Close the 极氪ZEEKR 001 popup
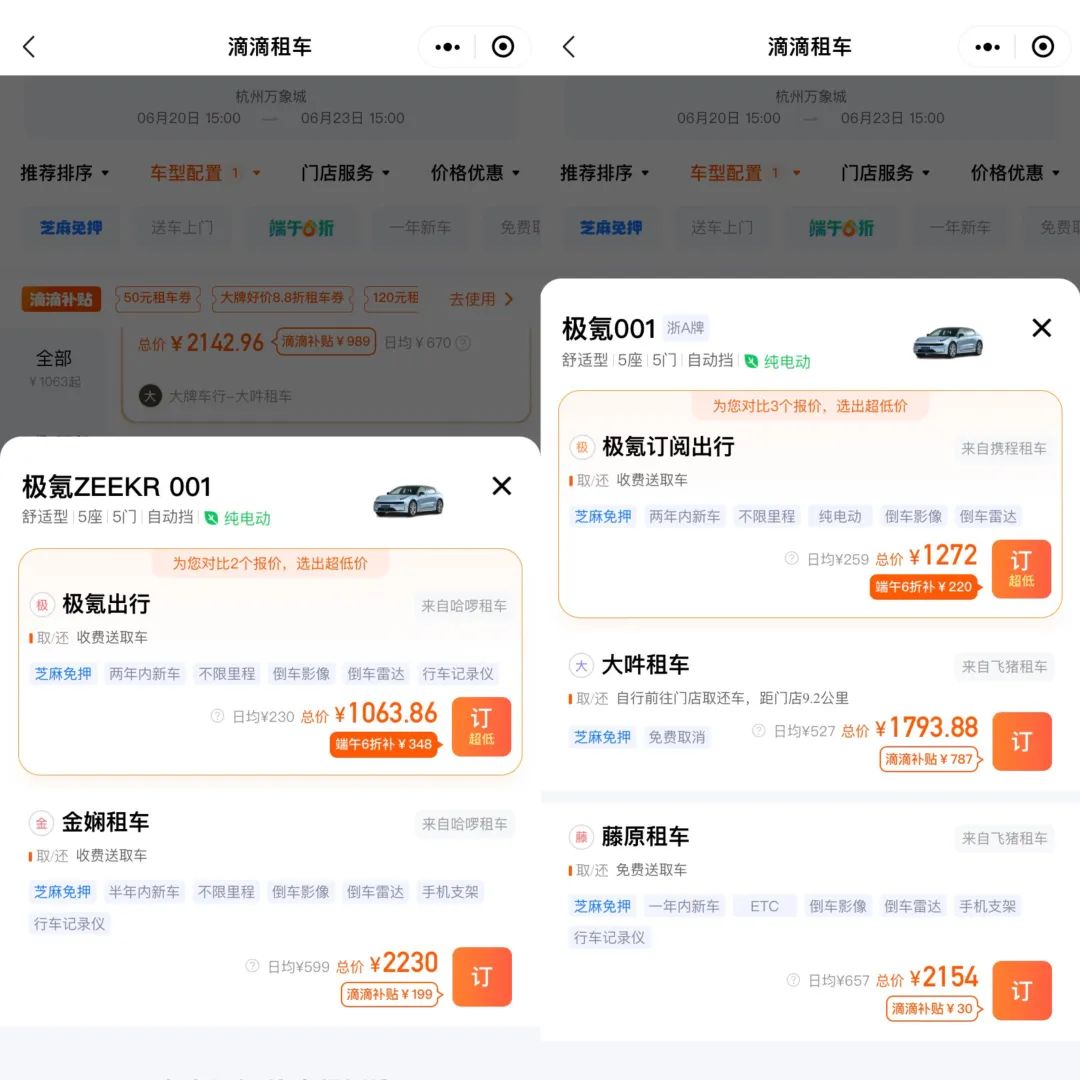The width and height of the screenshot is (1080, 1080). click(502, 486)
